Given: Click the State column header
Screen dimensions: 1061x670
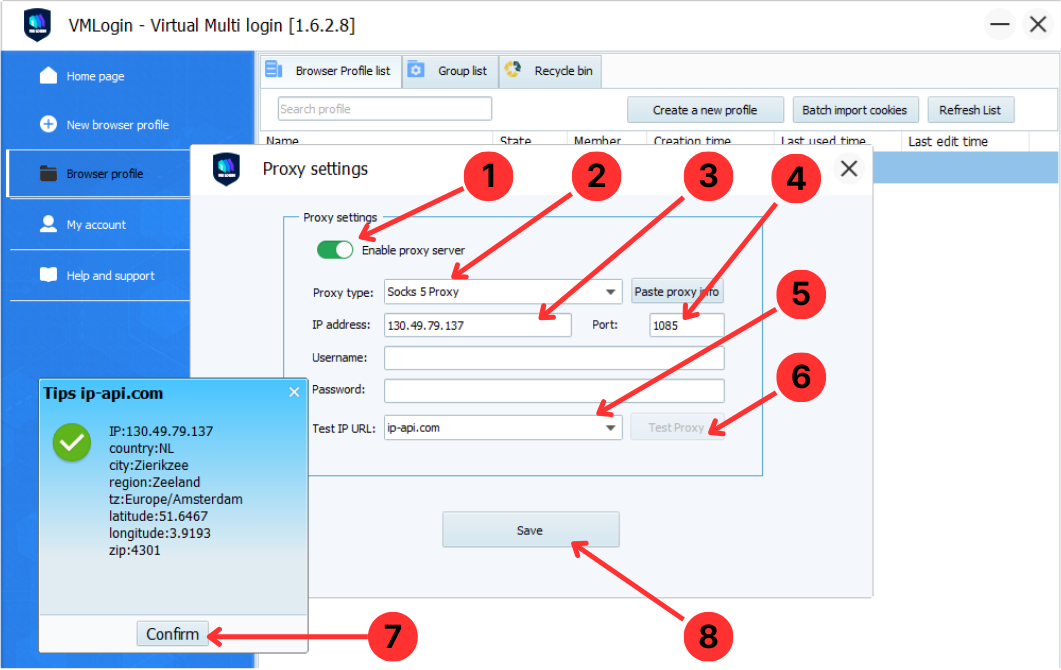Looking at the screenshot, I should 516,141.
